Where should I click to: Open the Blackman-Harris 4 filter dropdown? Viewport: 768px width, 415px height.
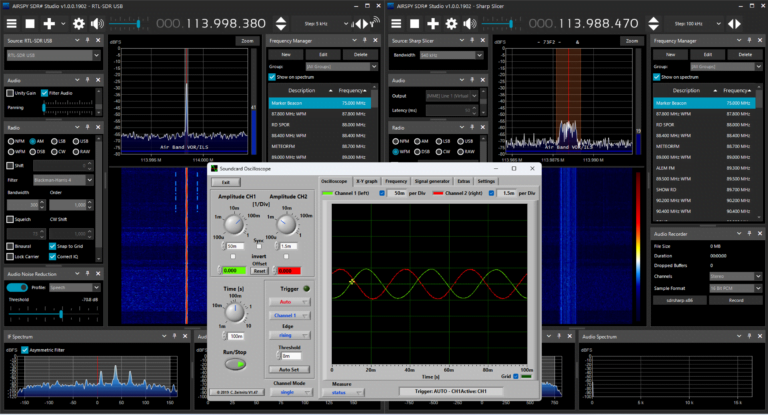click(x=90, y=180)
